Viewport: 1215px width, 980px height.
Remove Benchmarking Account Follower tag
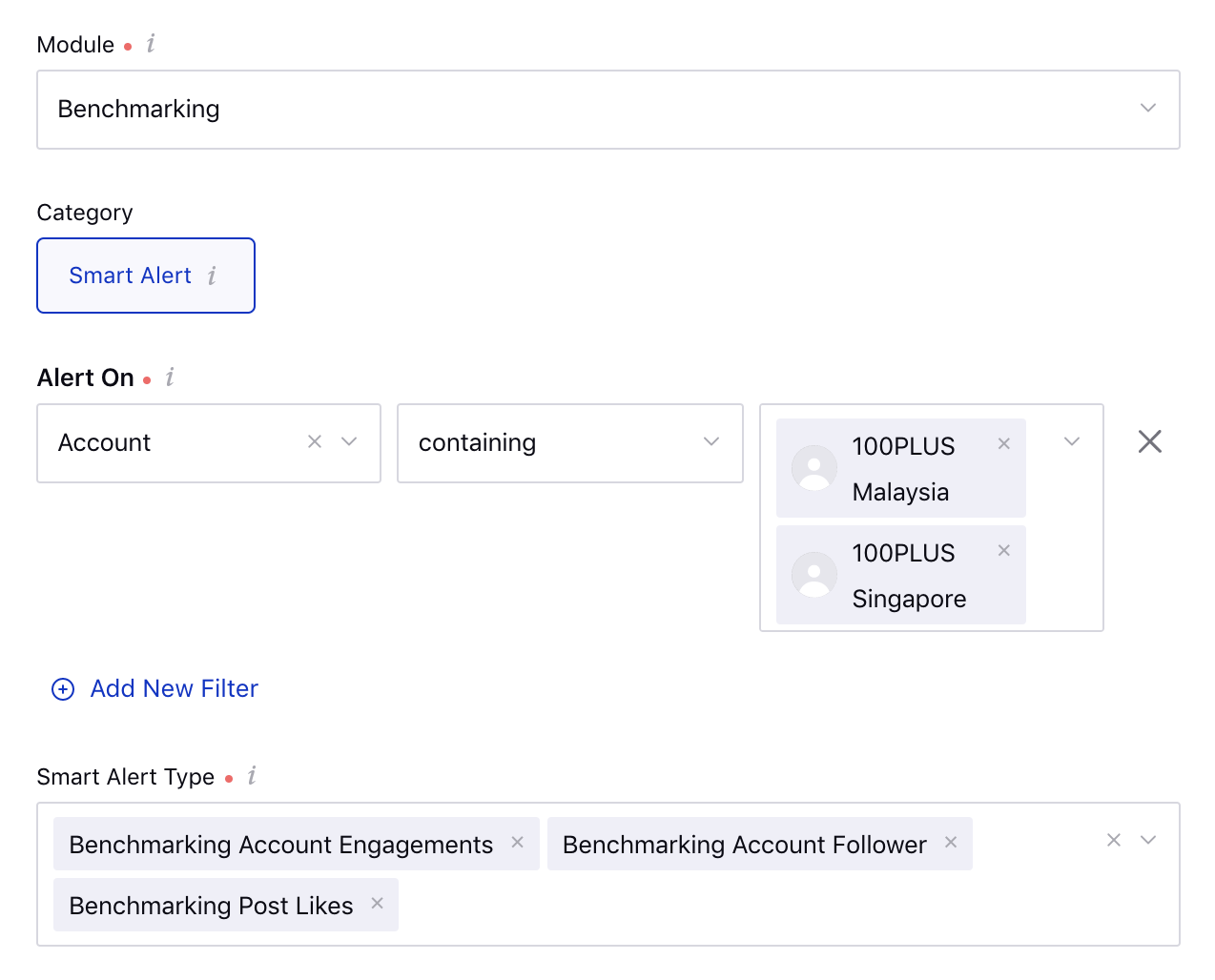click(x=950, y=842)
